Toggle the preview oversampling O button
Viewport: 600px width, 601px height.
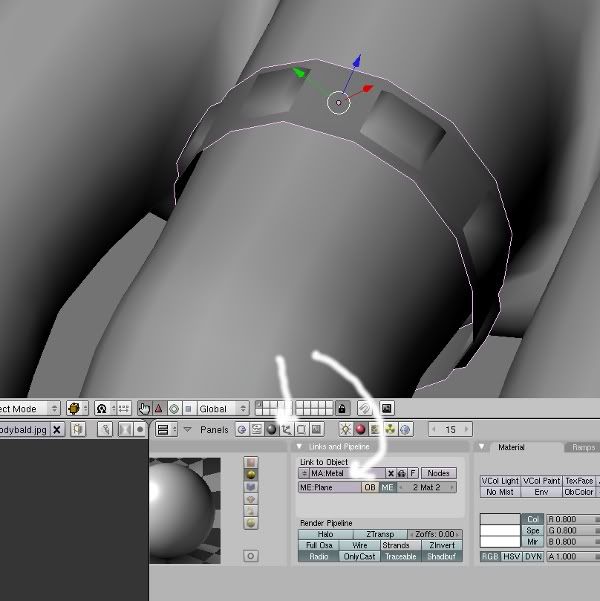251,556
